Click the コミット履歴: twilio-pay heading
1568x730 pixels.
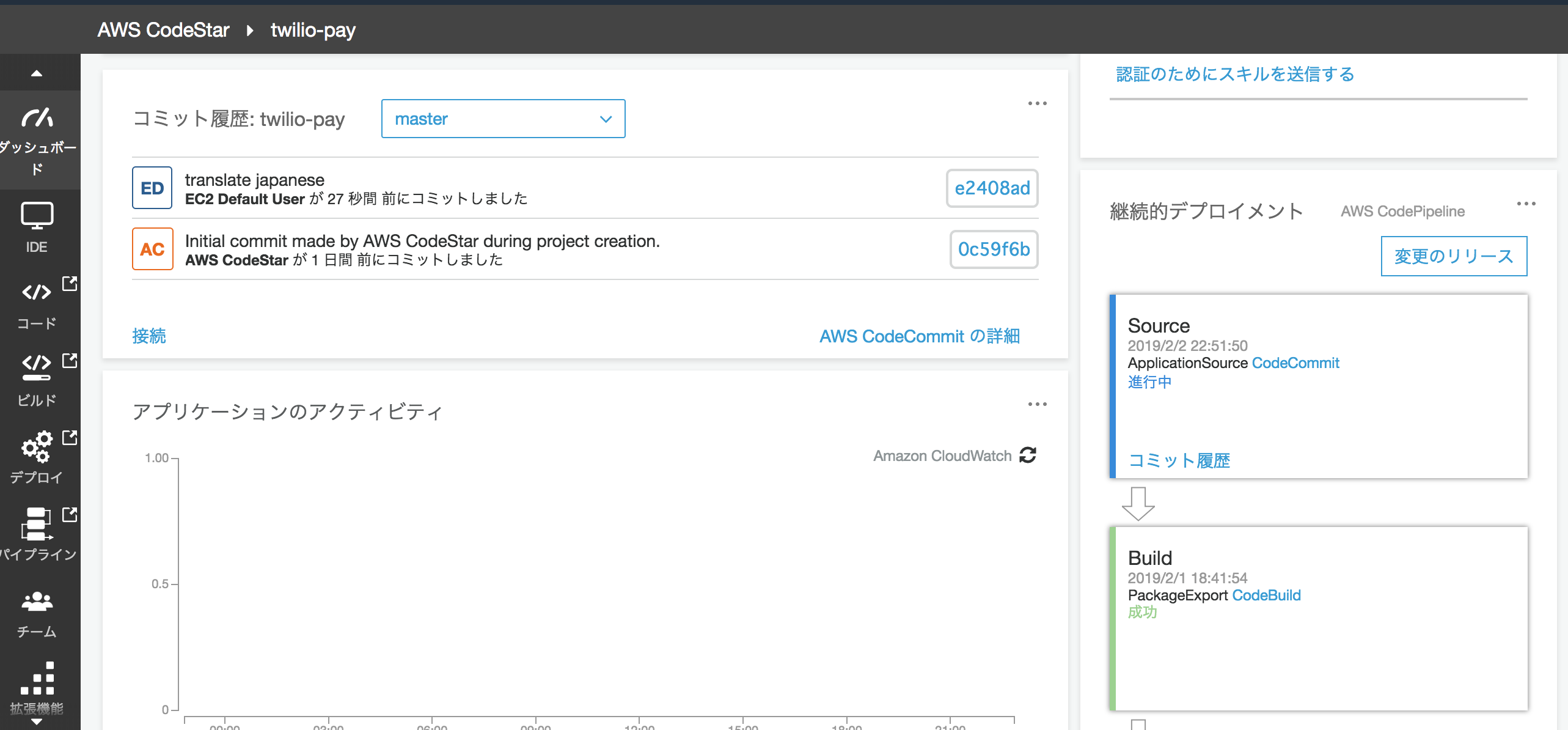pyautogui.click(x=238, y=119)
